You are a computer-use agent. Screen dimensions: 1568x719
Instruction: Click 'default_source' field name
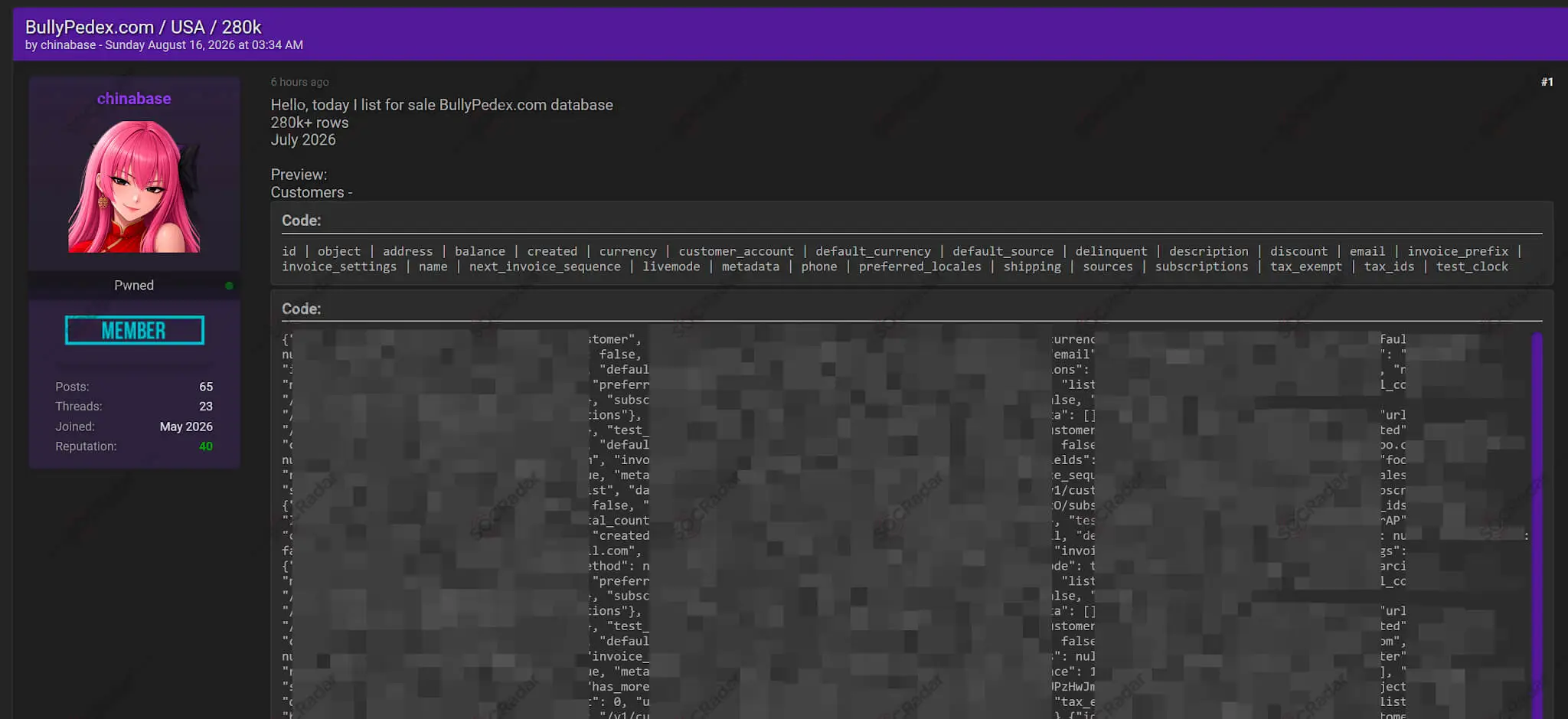click(1003, 251)
